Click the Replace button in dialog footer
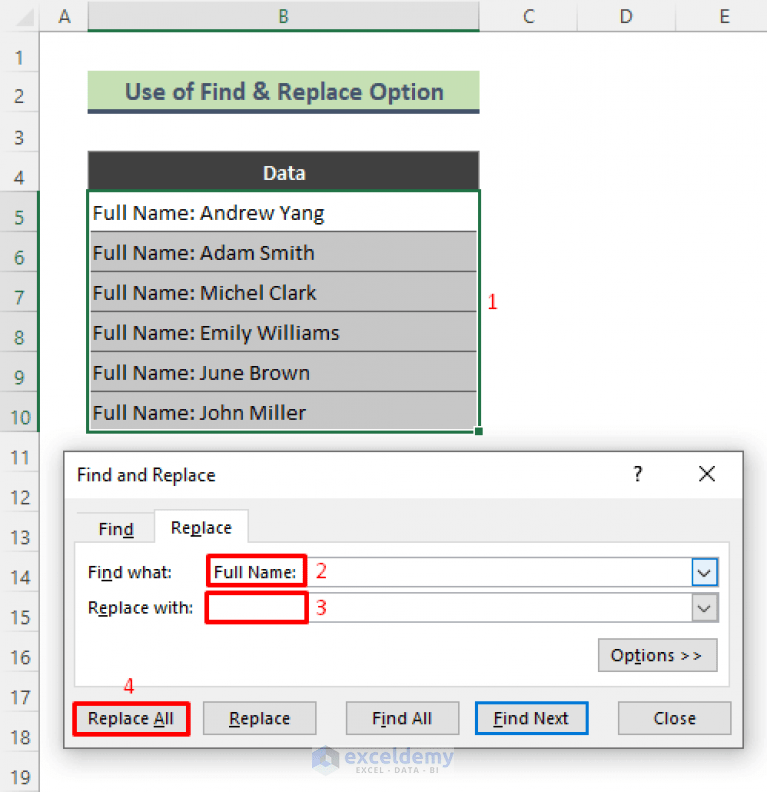Viewport: 767px width, 792px height. click(260, 718)
